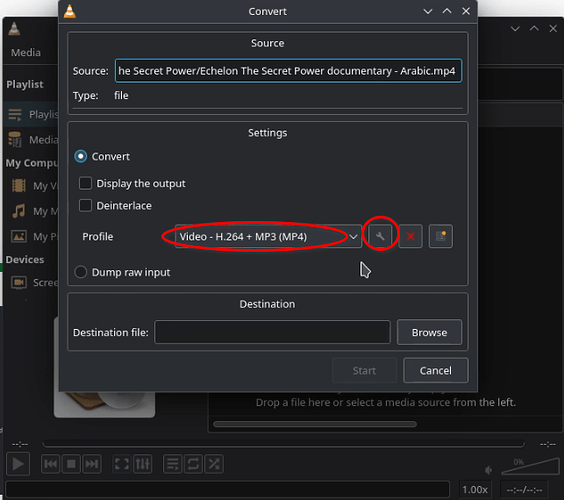Enable the Deinterlace checkbox
Image resolution: width=564 pixels, height=500 pixels.
pos(85,205)
